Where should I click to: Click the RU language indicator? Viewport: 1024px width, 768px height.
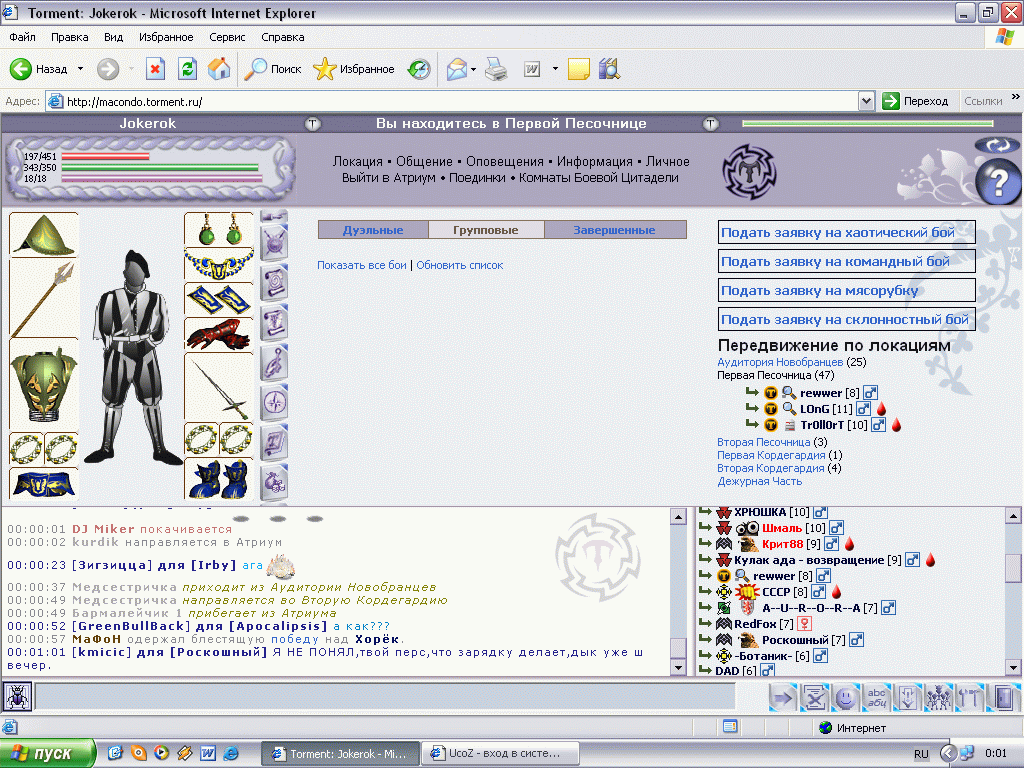pos(921,754)
